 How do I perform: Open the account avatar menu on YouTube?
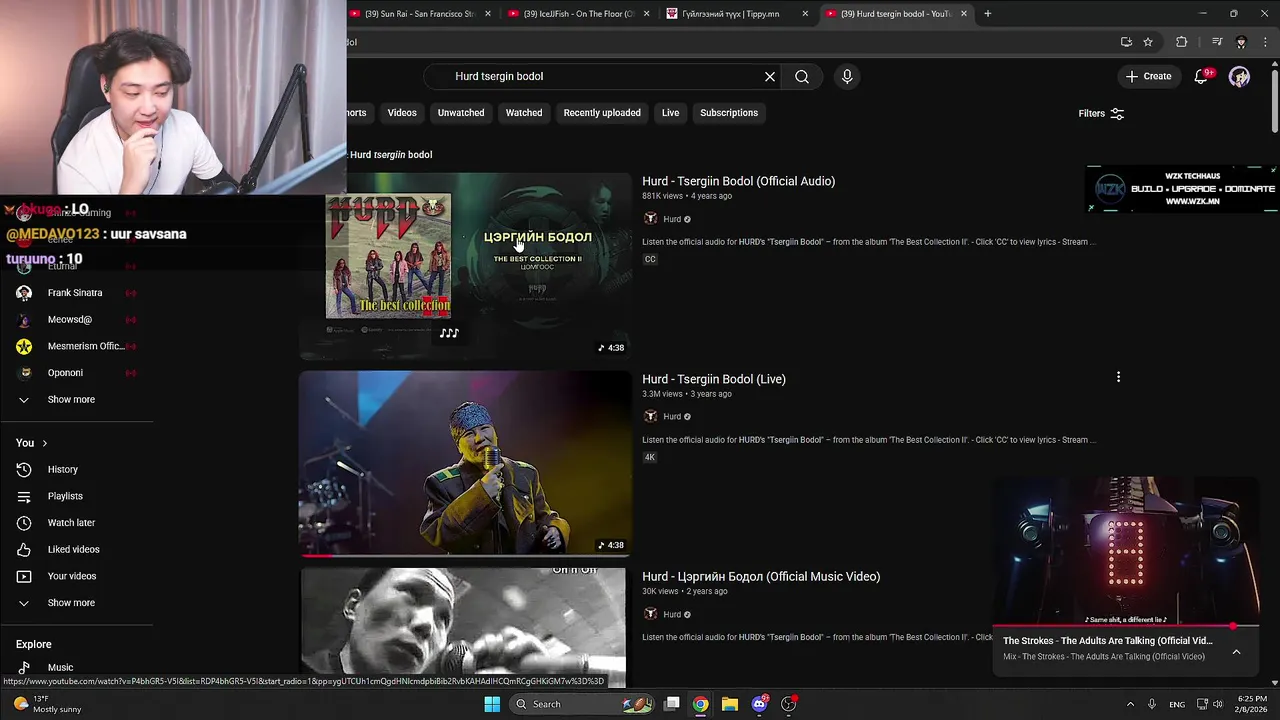point(1239,76)
